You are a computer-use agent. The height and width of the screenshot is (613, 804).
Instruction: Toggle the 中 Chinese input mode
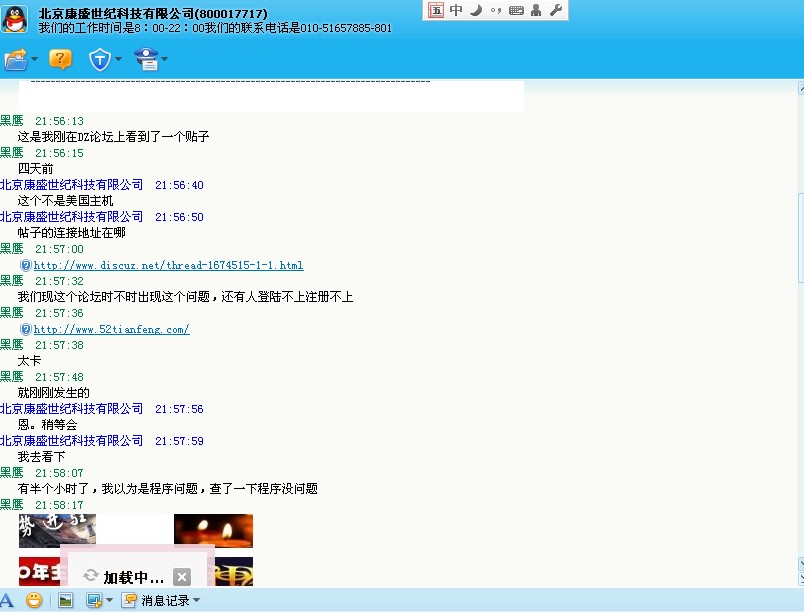point(456,10)
